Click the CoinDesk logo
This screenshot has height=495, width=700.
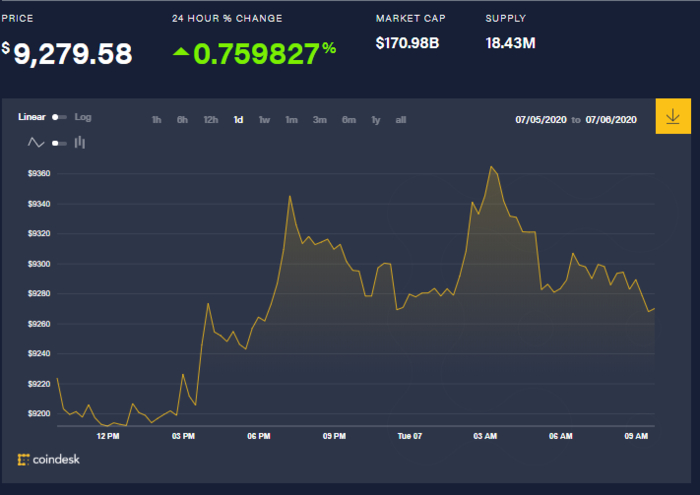pos(48,459)
